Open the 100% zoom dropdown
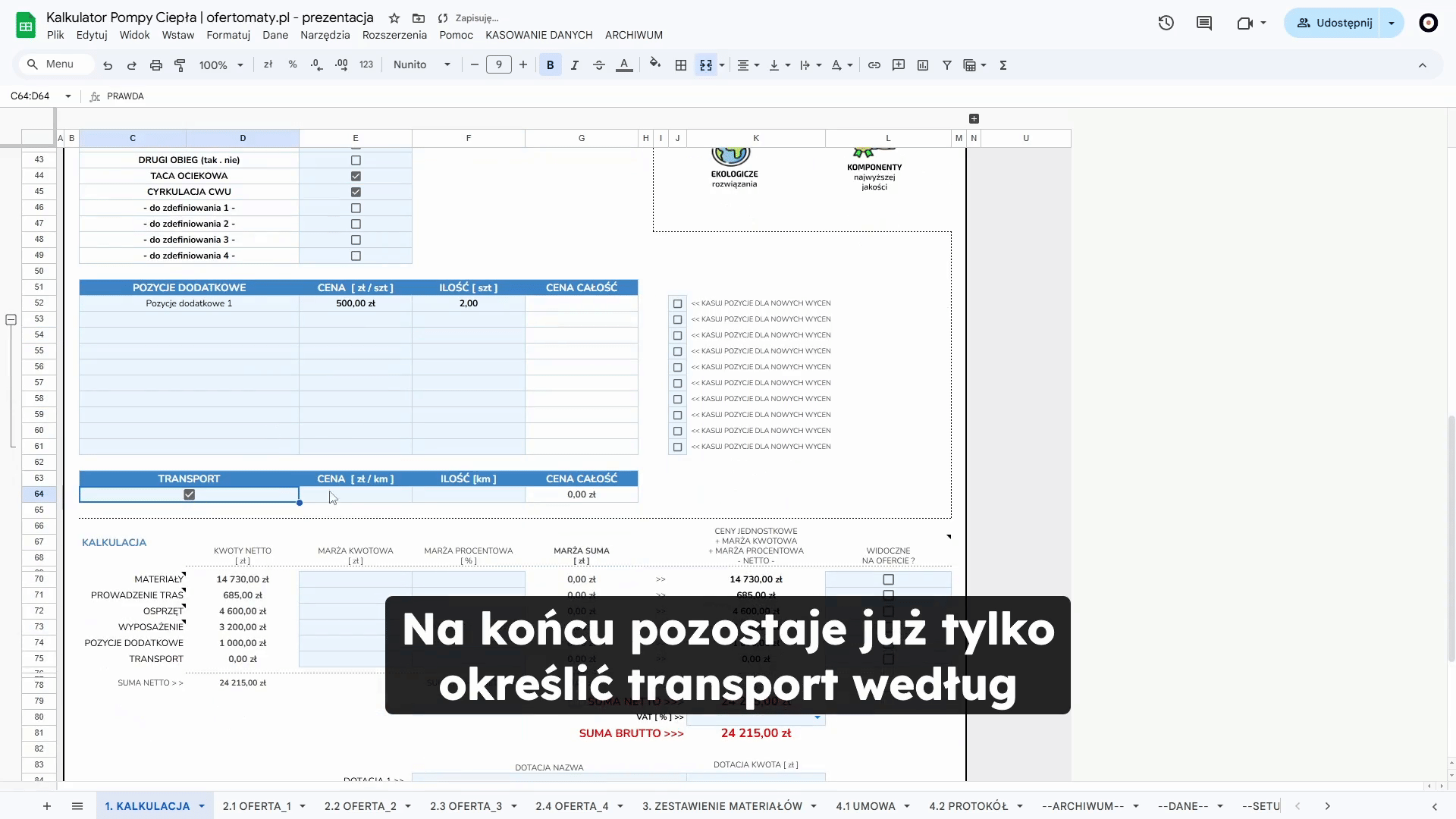This screenshot has height=819, width=1456. [x=221, y=65]
